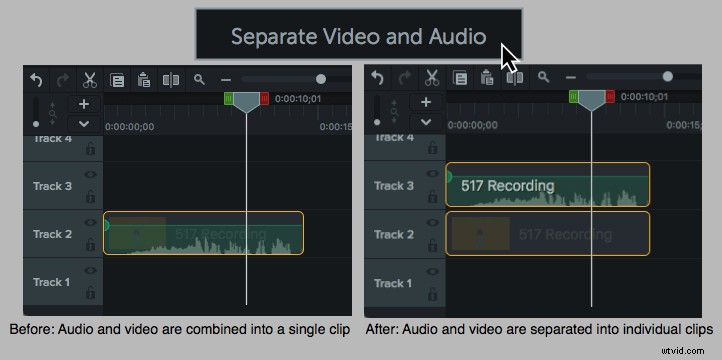Undo in the After timeline toolbar

[378, 78]
